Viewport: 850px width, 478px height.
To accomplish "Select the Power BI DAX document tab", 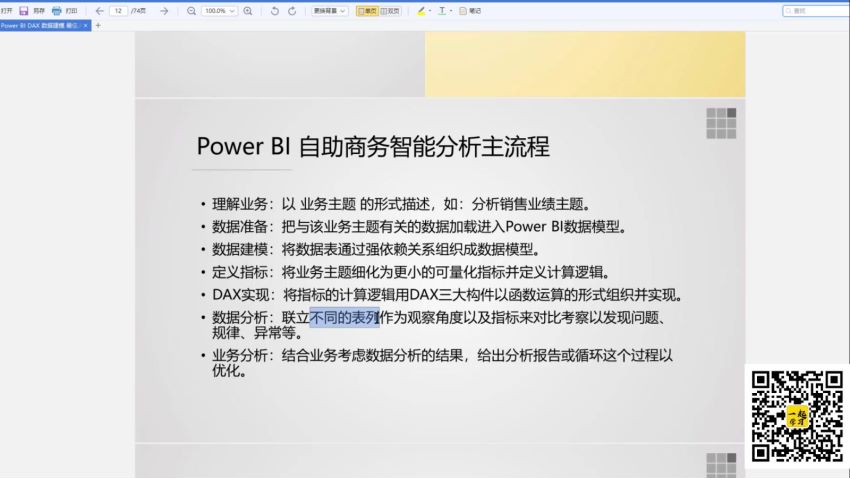I will [x=41, y=25].
